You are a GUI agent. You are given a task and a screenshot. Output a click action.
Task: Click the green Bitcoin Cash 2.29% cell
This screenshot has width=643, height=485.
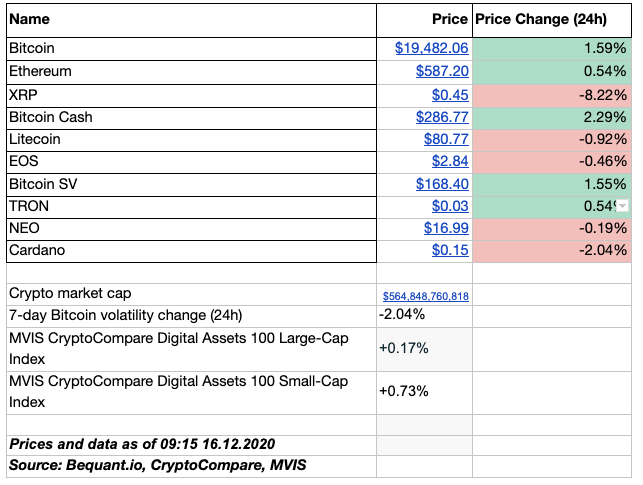coord(552,117)
